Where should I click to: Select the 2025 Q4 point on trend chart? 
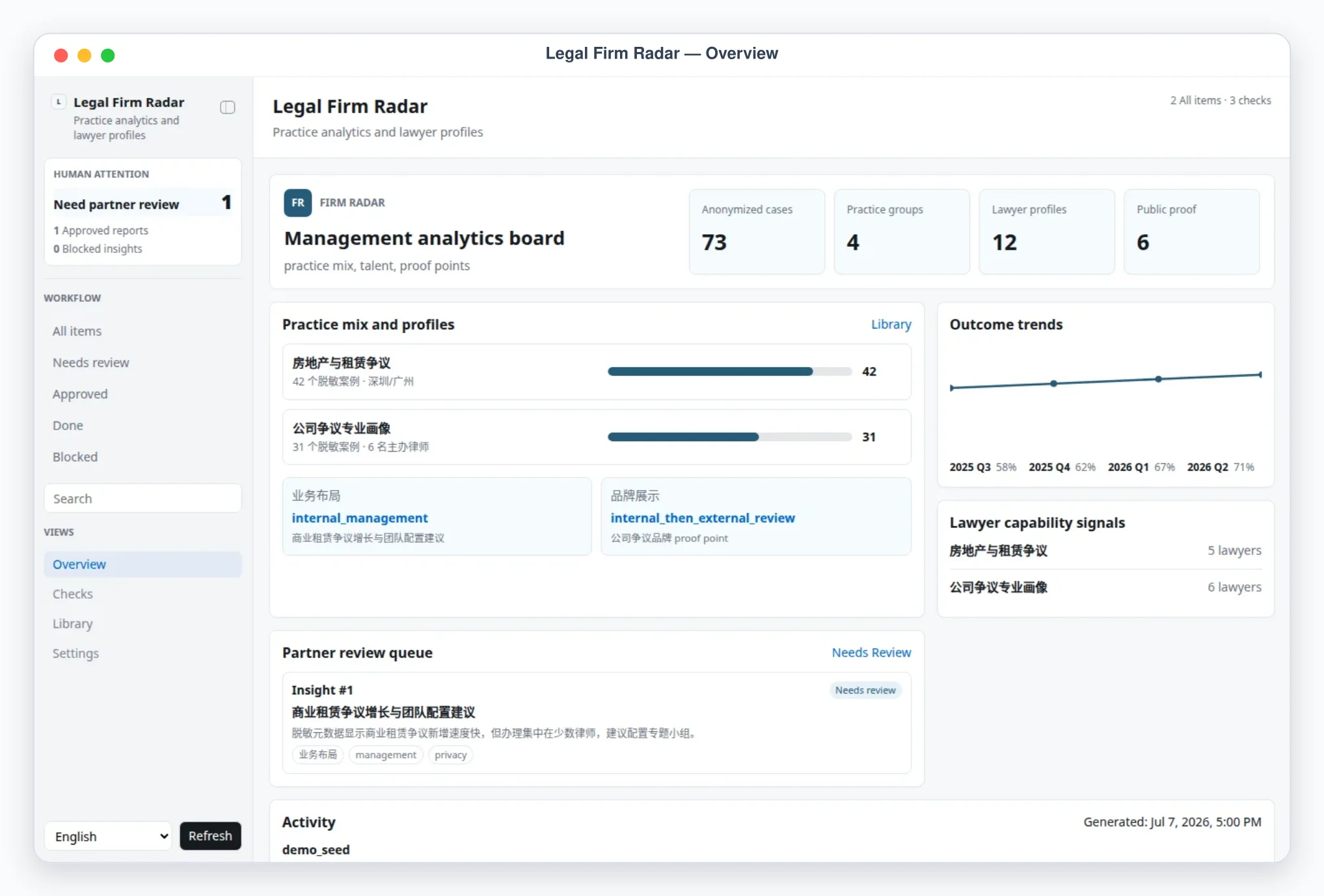(x=1053, y=383)
